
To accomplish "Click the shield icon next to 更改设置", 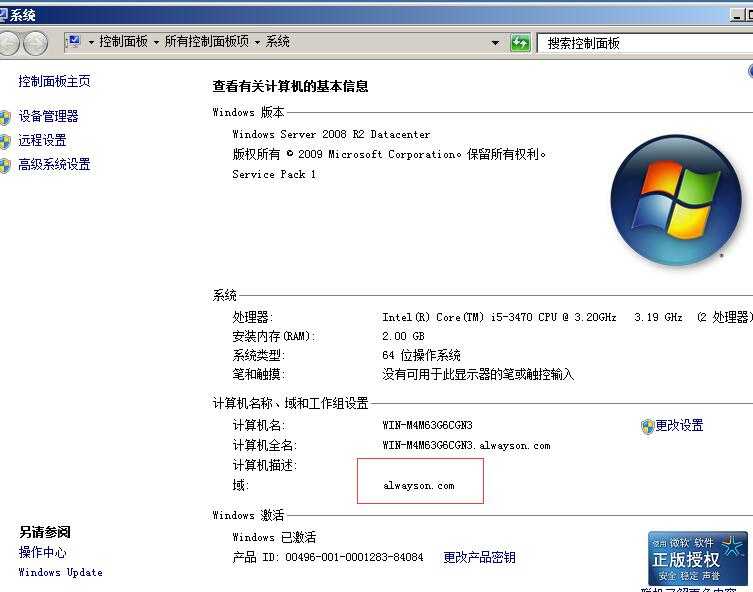I will pyautogui.click(x=647, y=426).
